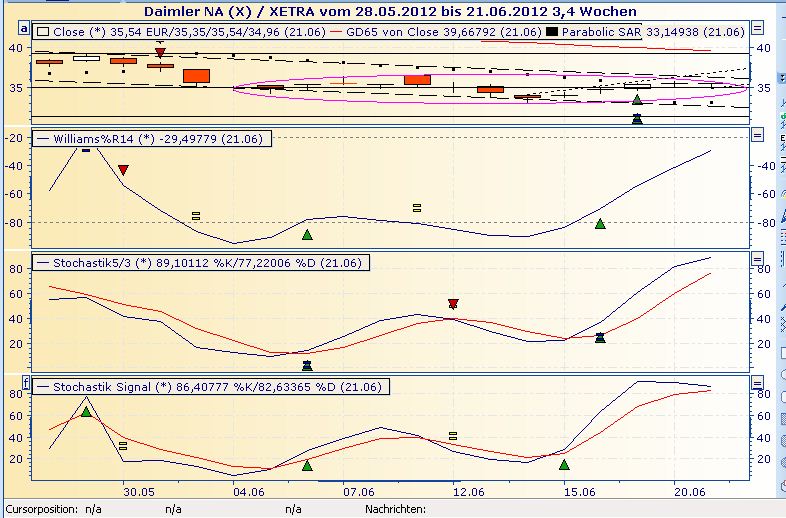
Task: Click green triangle at 16.06 in Stochastik5/3
Action: point(600,337)
